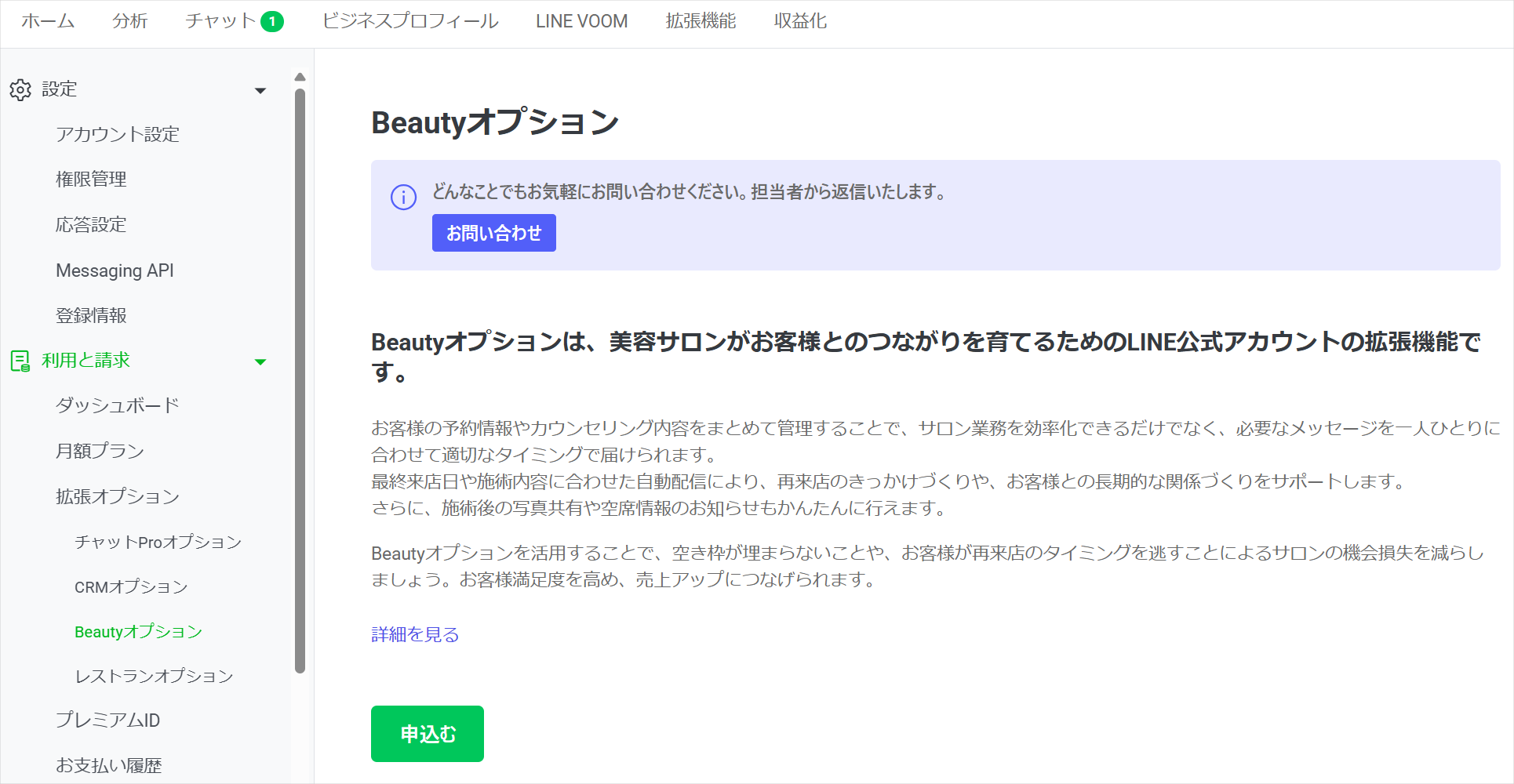
Task: Click the 利用と請求 invoice icon
Action: 20,361
